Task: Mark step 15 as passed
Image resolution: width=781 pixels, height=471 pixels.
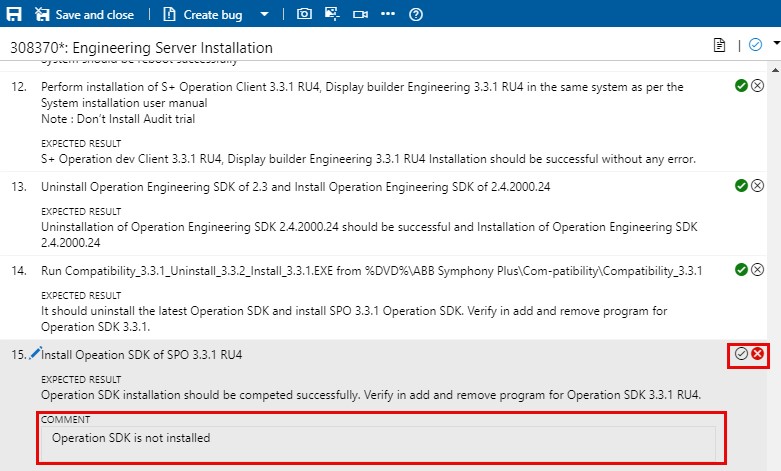Action: 741,353
